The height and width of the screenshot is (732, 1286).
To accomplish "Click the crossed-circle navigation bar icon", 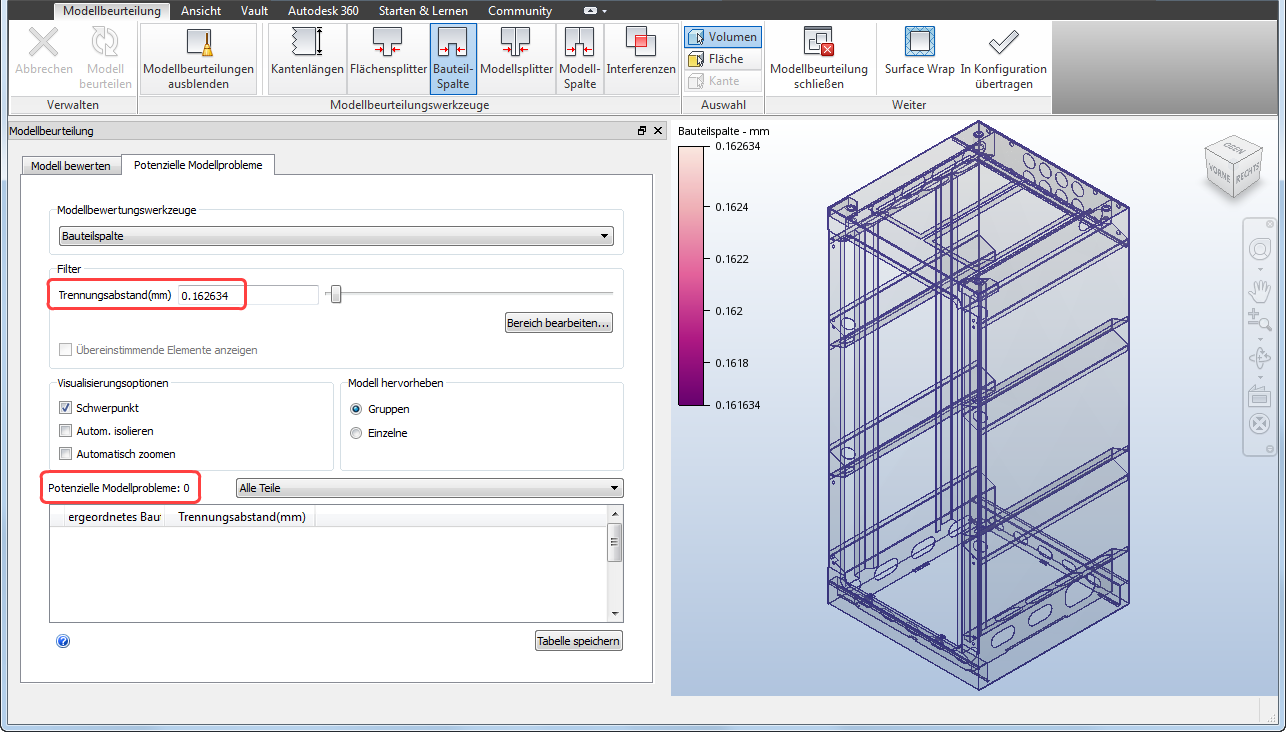I will [x=1260, y=424].
